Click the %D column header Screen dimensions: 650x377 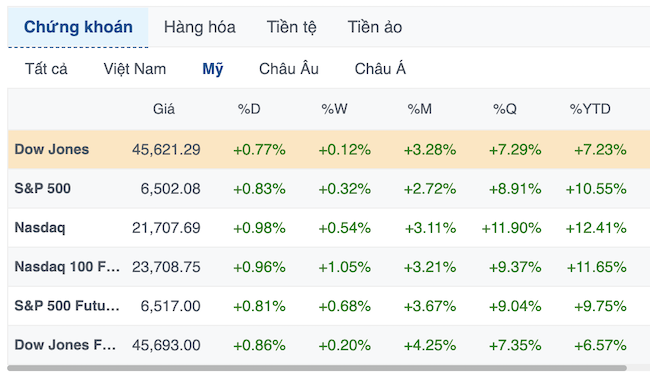[249, 109]
